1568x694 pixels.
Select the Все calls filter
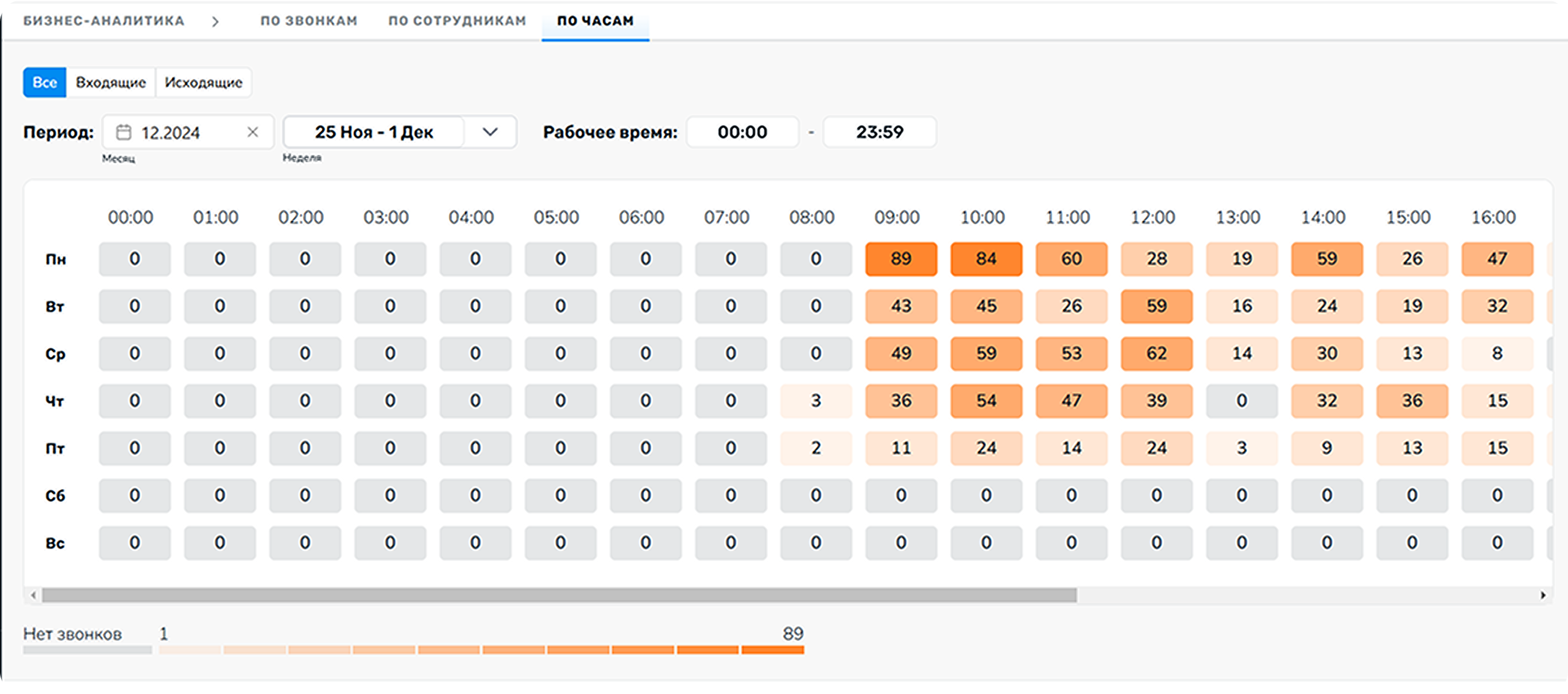(x=44, y=82)
